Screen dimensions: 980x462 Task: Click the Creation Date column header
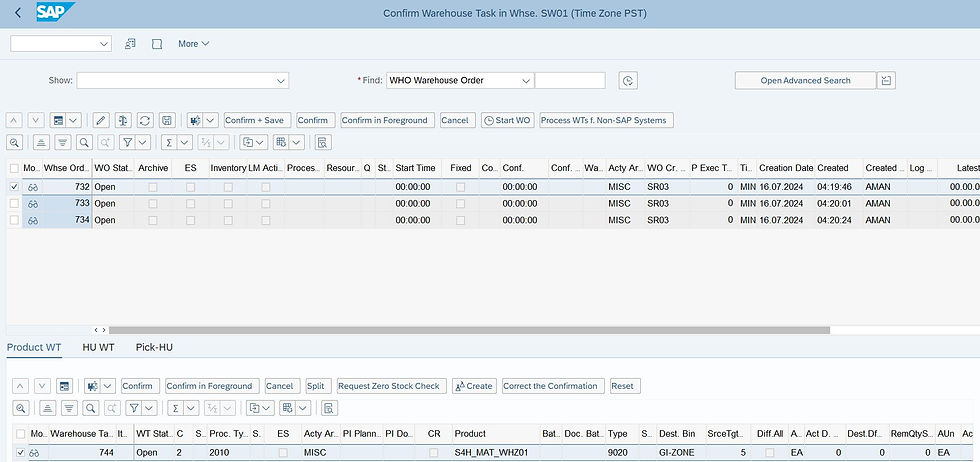click(786, 168)
